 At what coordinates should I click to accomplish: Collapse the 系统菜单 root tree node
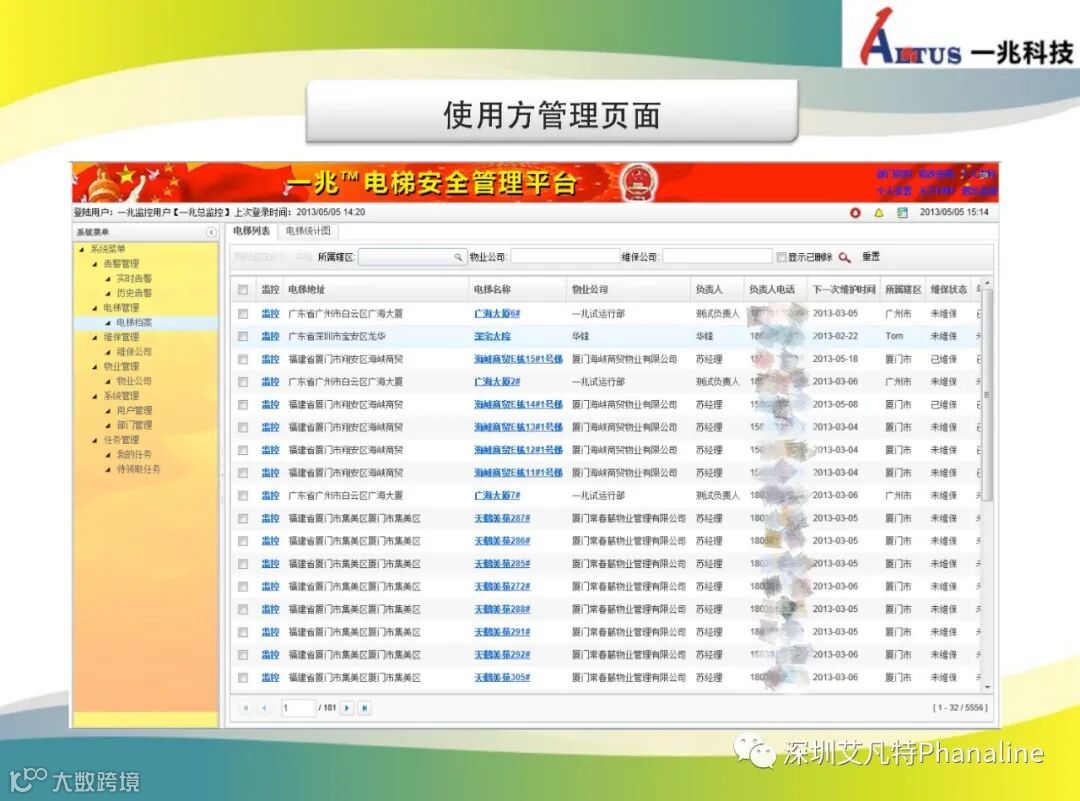click(x=82, y=249)
